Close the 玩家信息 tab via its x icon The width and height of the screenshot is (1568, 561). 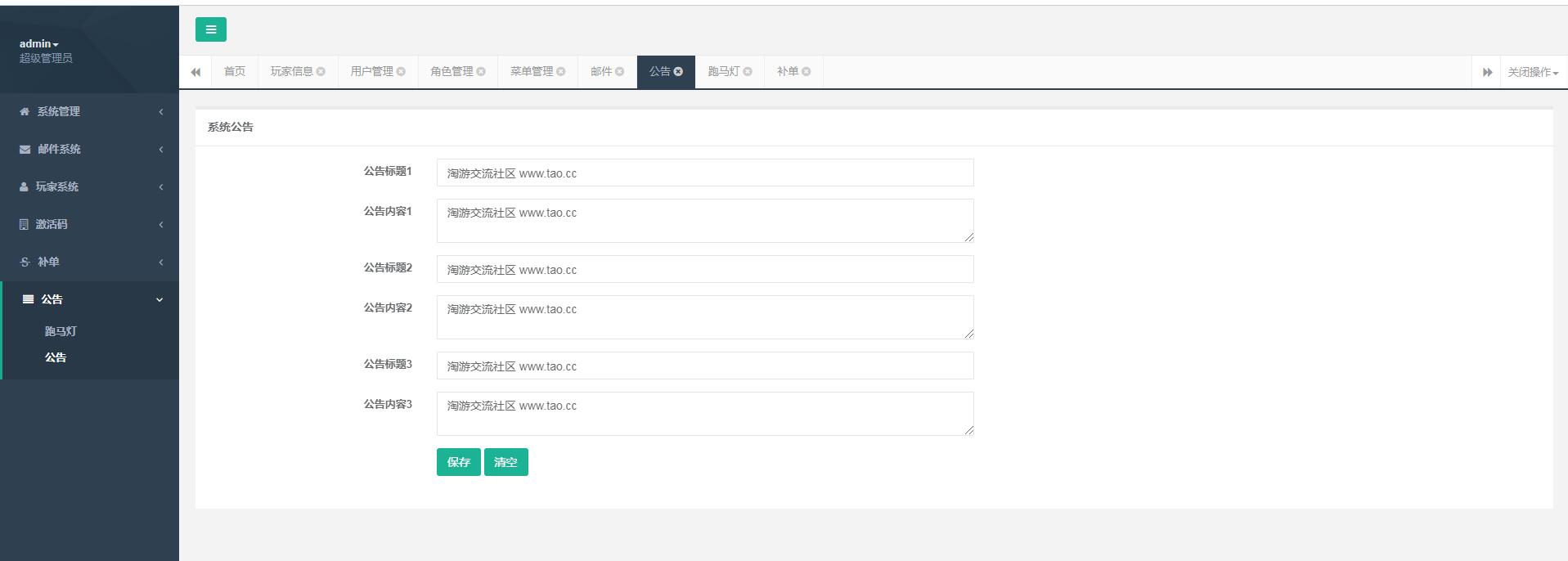[x=321, y=72]
